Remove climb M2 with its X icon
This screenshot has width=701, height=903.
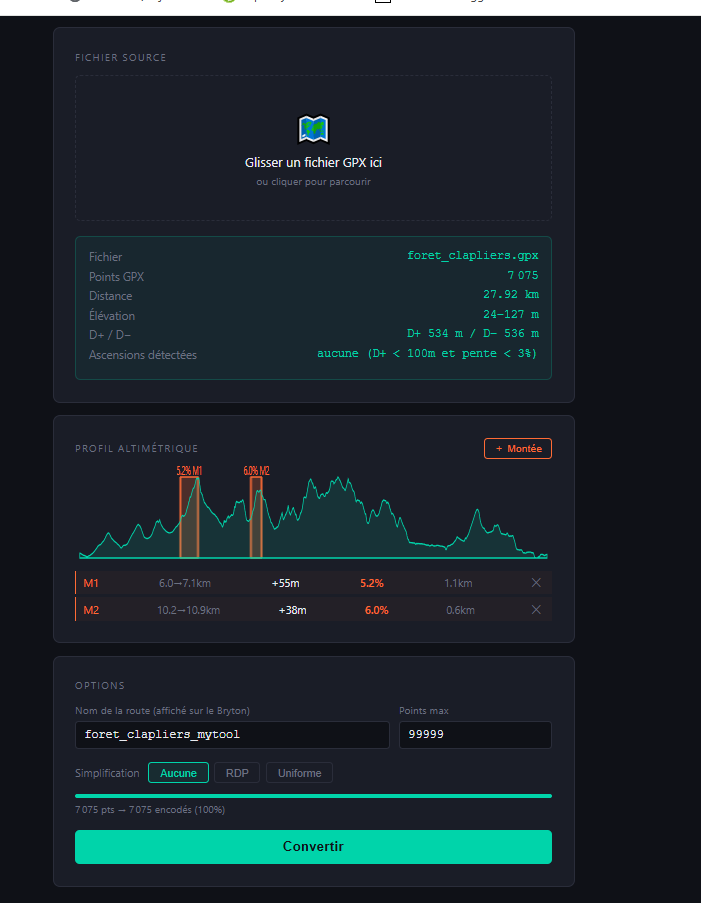click(x=536, y=610)
